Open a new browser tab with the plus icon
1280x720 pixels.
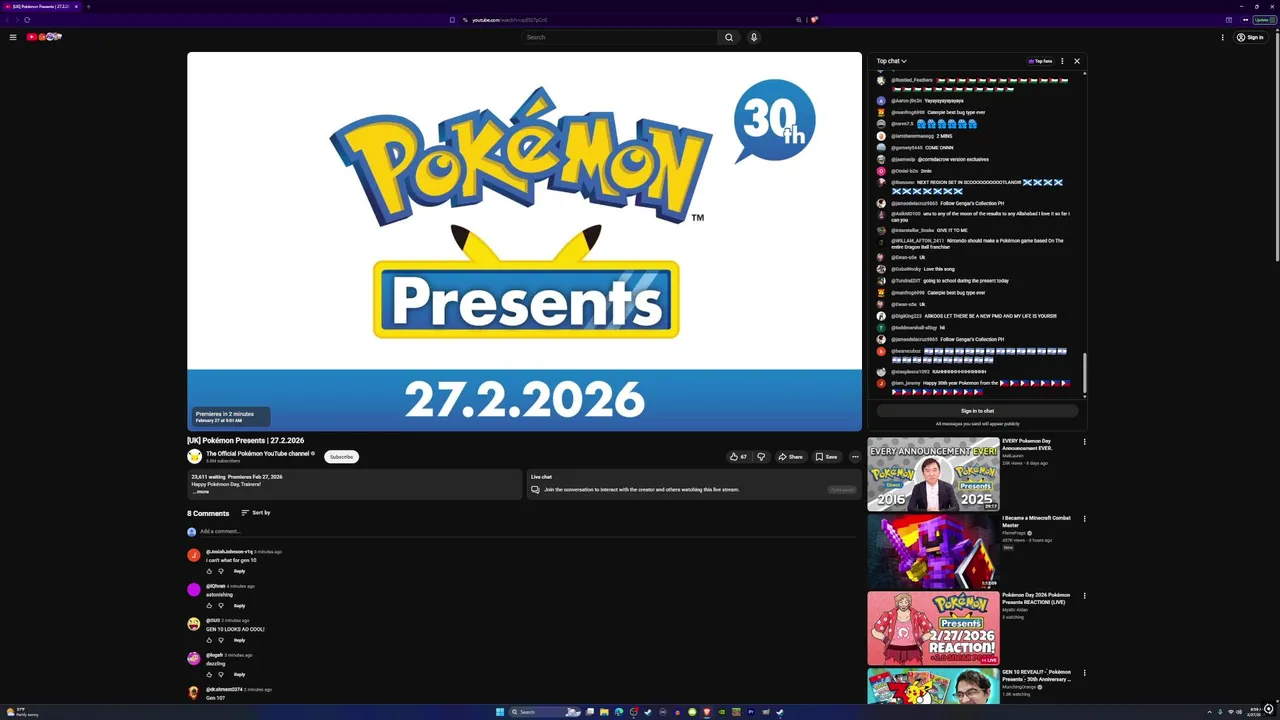coord(88,6)
